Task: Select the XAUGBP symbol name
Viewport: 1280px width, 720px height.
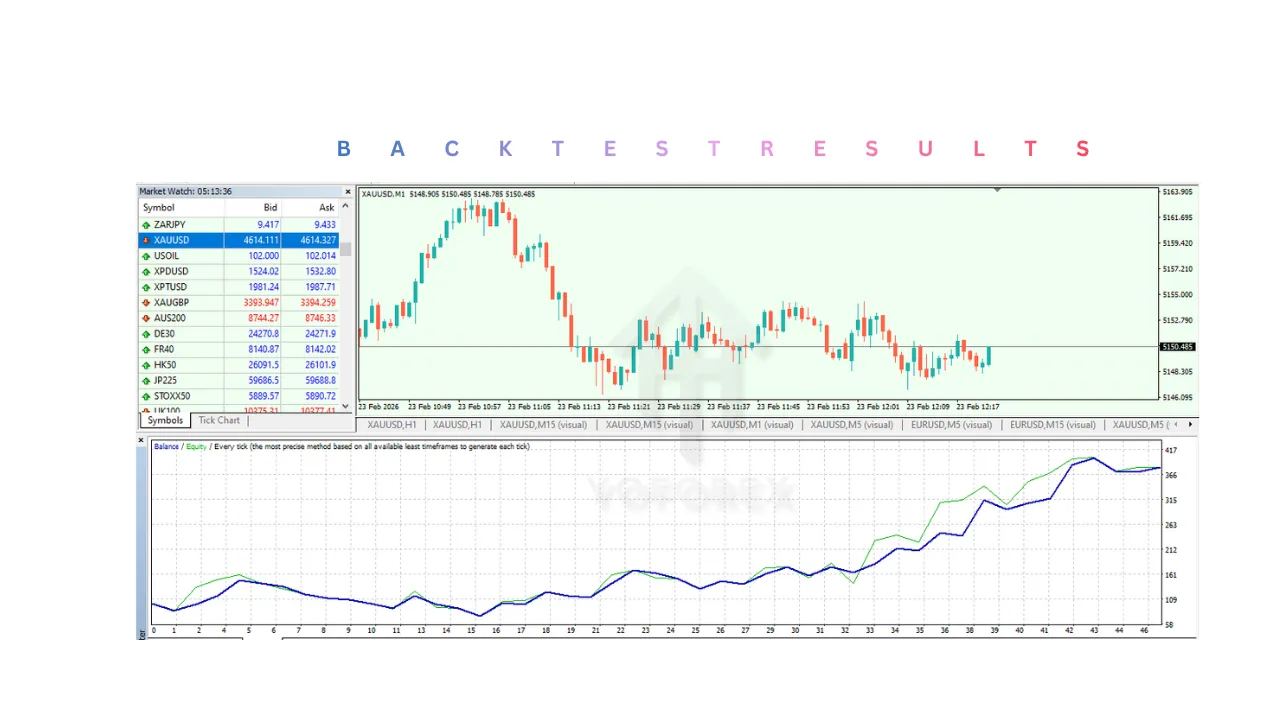Action: click(x=172, y=303)
